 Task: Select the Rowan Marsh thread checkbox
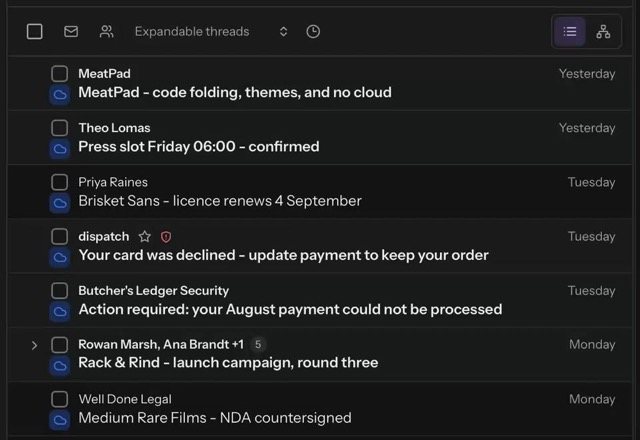click(x=60, y=345)
